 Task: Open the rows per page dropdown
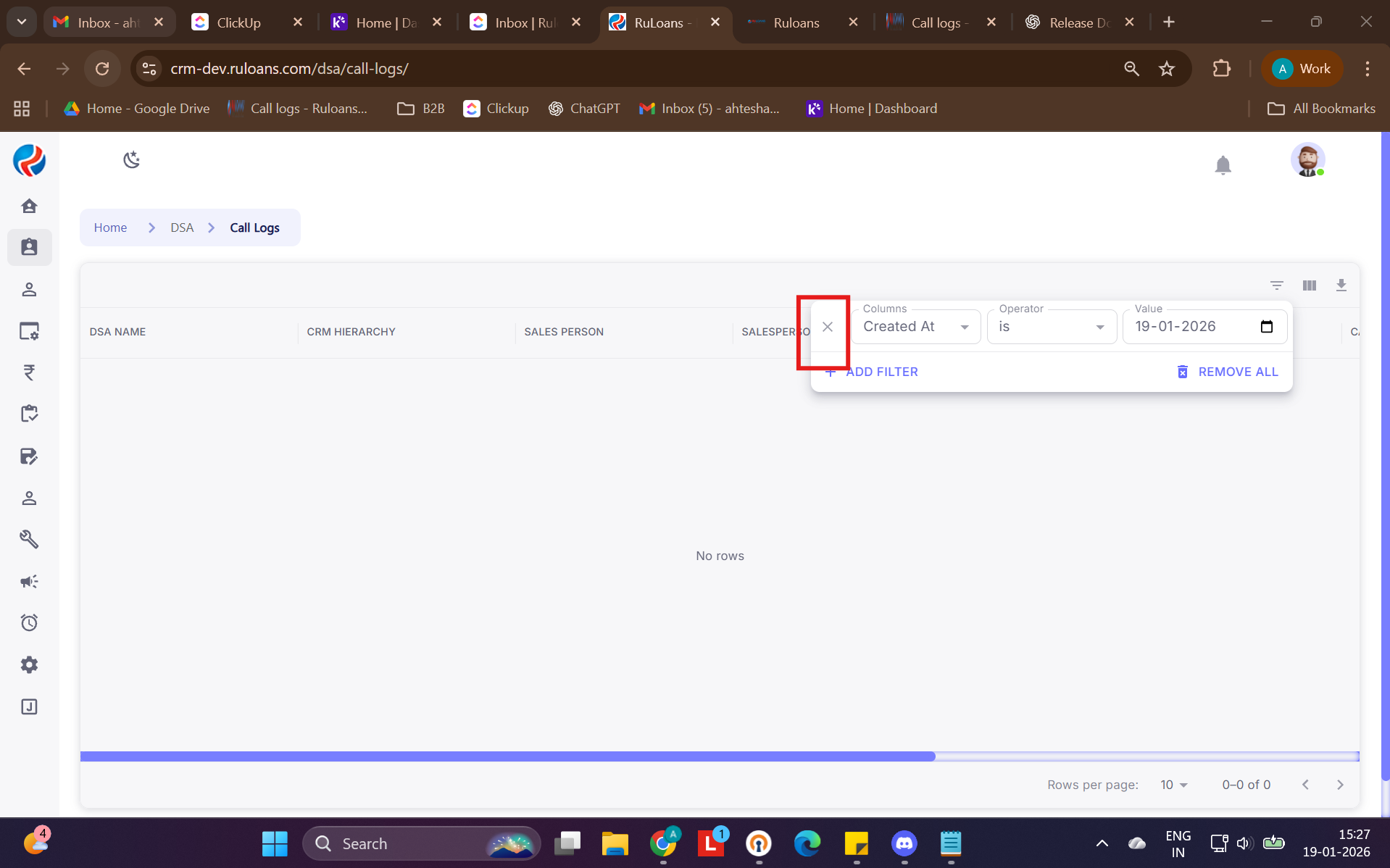tap(1173, 785)
